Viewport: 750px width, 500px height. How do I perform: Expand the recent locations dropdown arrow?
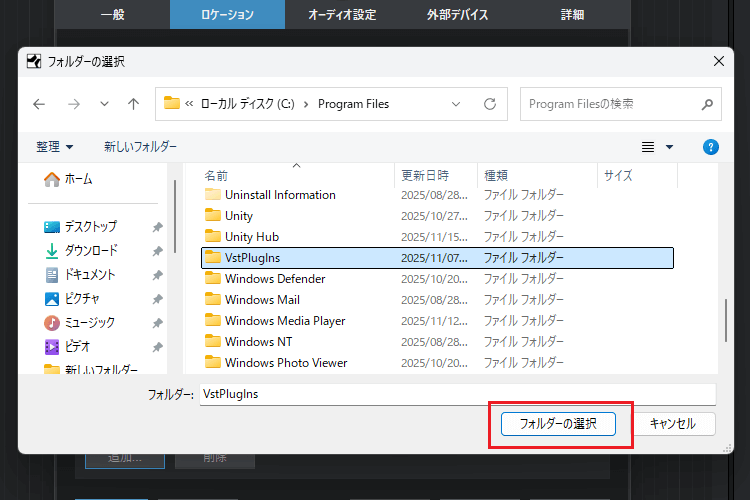click(x=104, y=104)
